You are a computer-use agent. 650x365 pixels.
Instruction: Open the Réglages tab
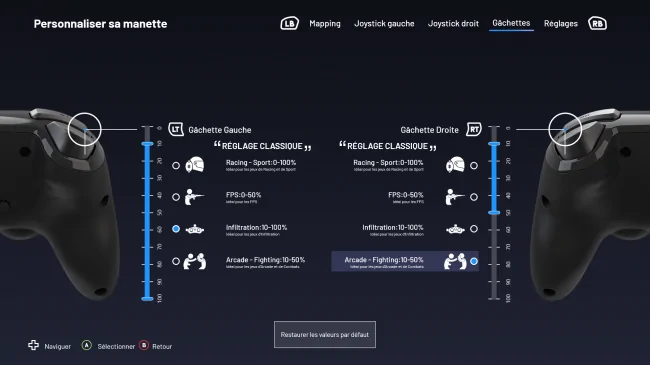point(560,24)
